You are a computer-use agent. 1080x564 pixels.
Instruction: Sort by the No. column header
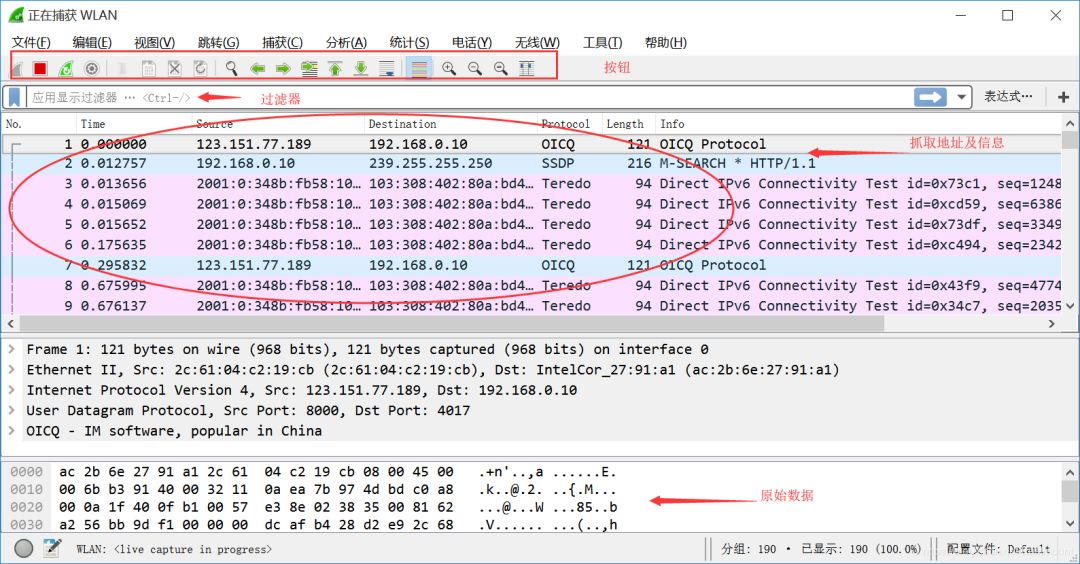coord(39,124)
